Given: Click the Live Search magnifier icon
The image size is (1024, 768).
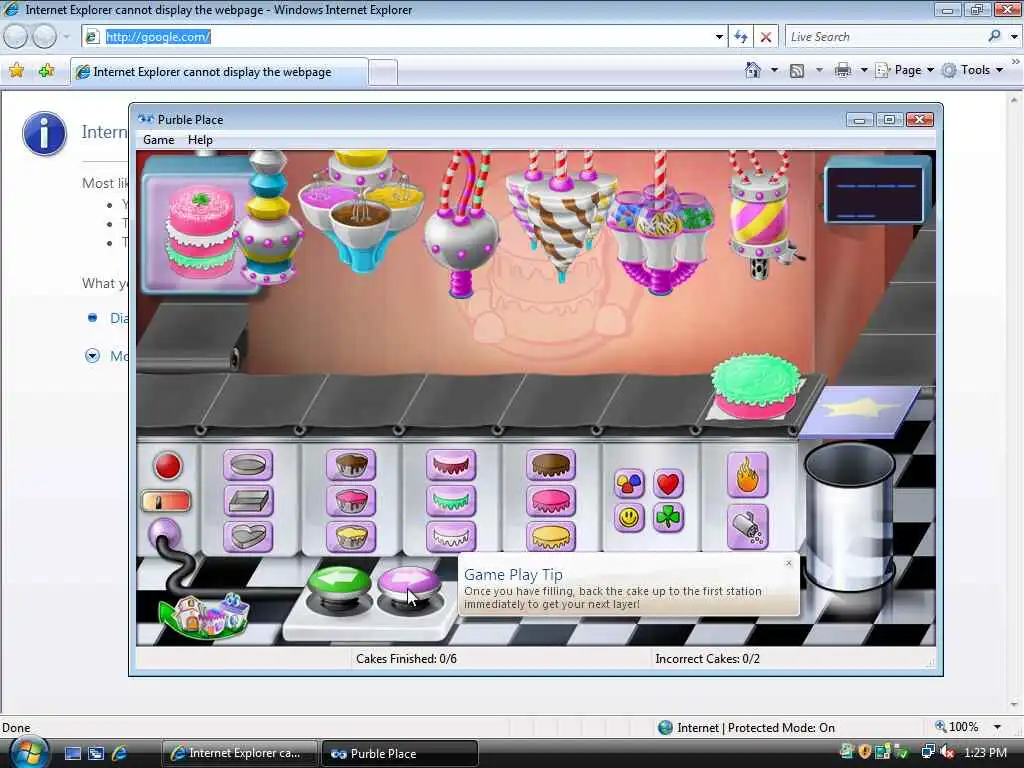Looking at the screenshot, I should 995,37.
